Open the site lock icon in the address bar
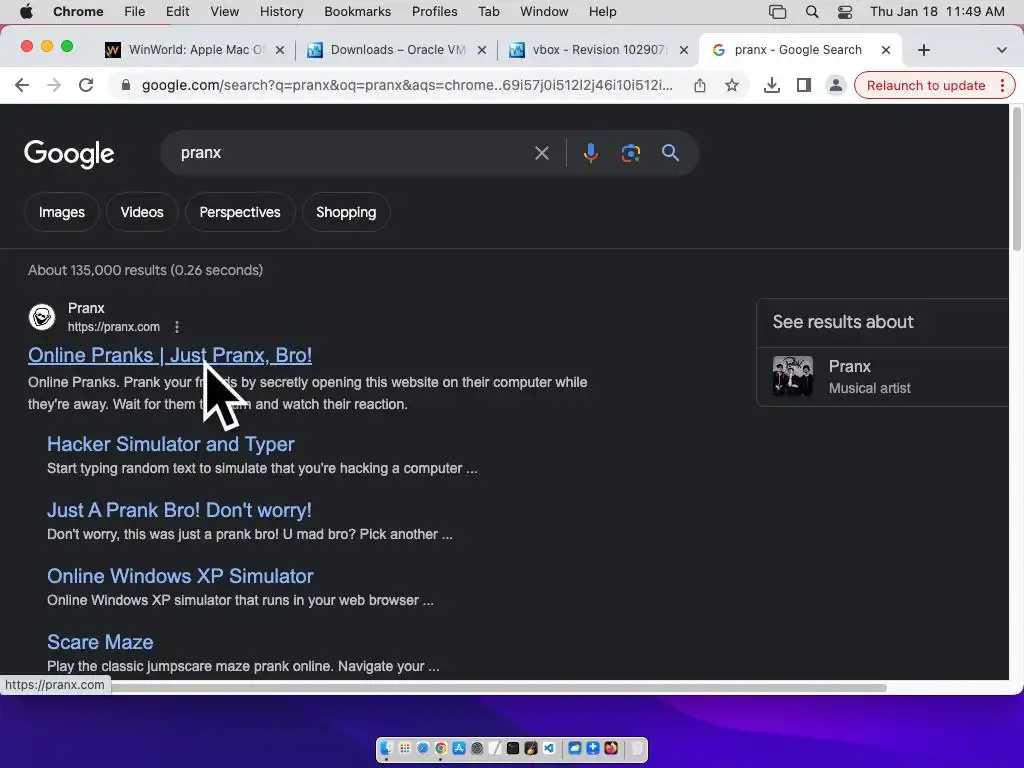 [126, 85]
